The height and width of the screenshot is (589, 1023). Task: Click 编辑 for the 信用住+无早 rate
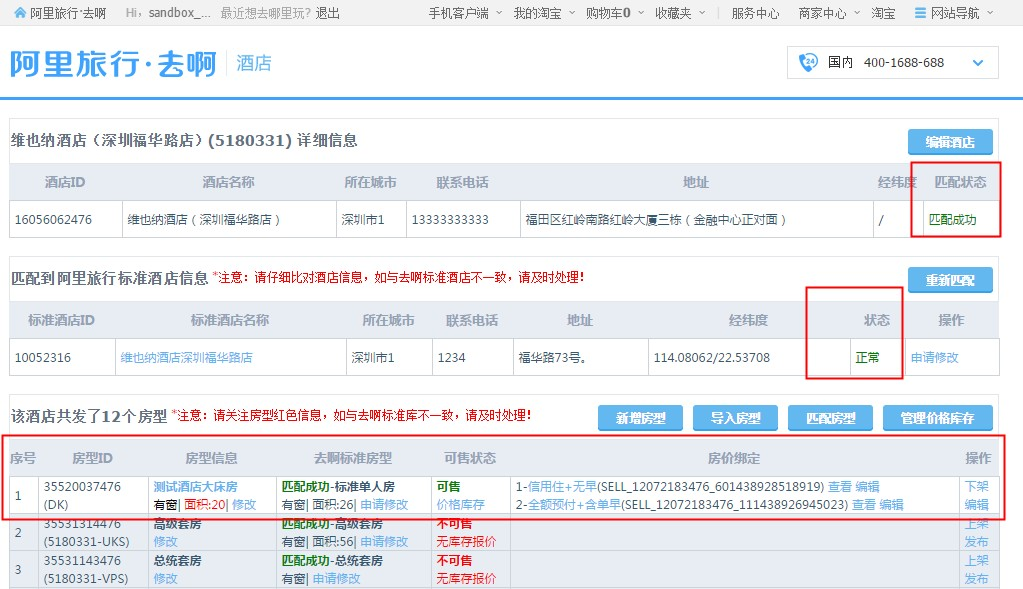pos(867,487)
